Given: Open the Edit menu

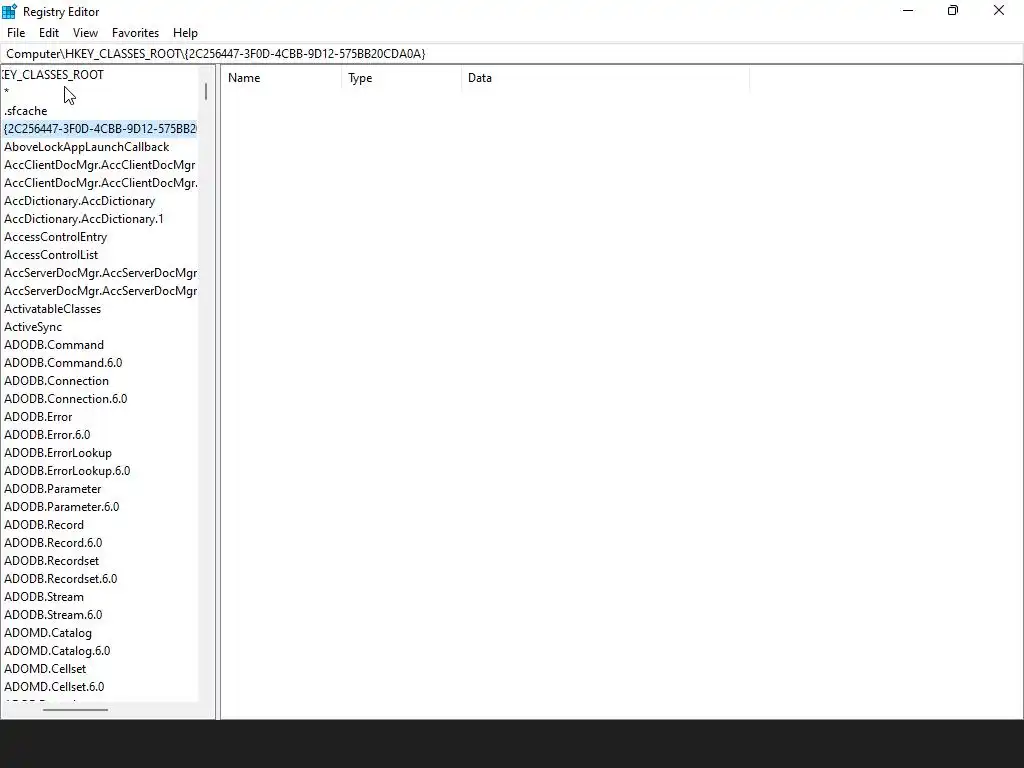Looking at the screenshot, I should click(x=49, y=33).
